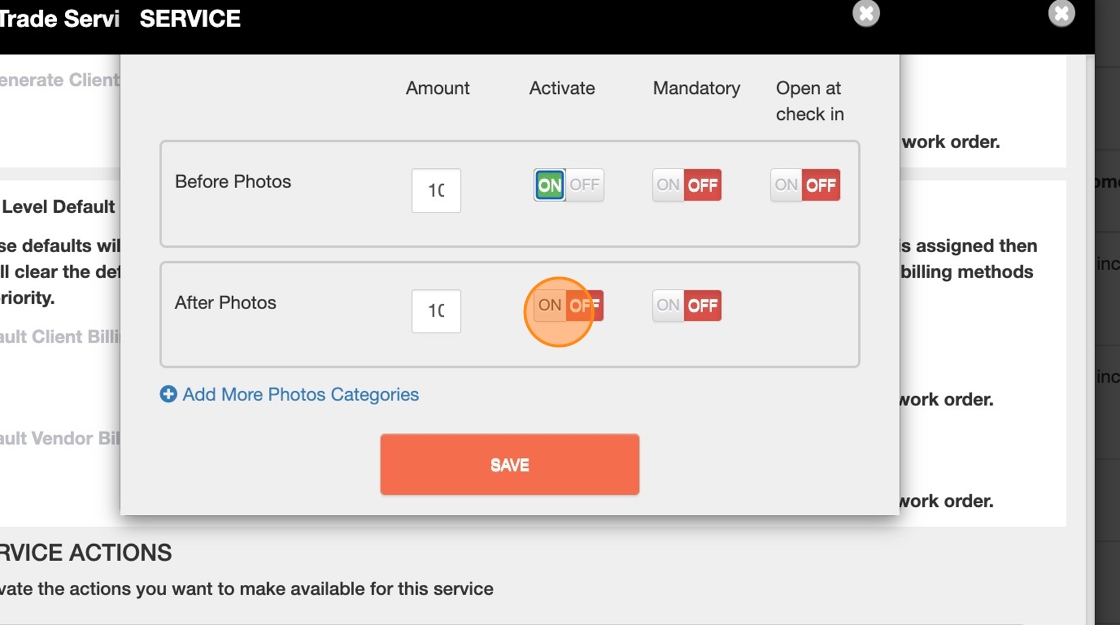Toggle the Before Photos Activate switch
The height and width of the screenshot is (625, 1120).
click(x=568, y=185)
